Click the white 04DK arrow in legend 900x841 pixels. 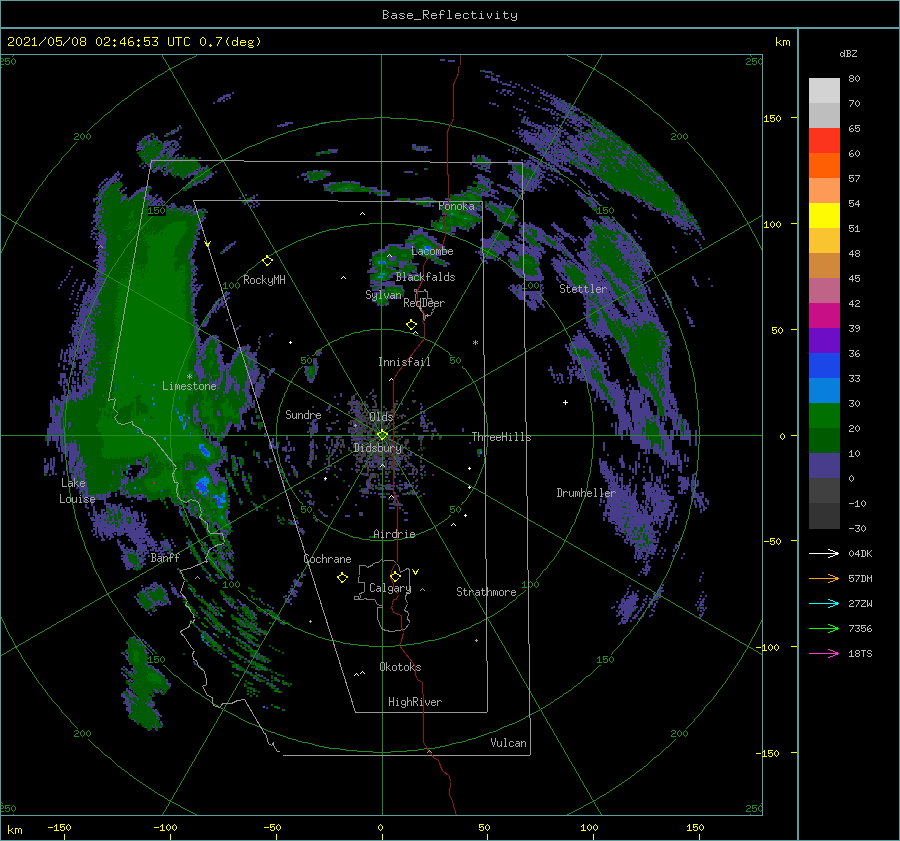[824, 553]
